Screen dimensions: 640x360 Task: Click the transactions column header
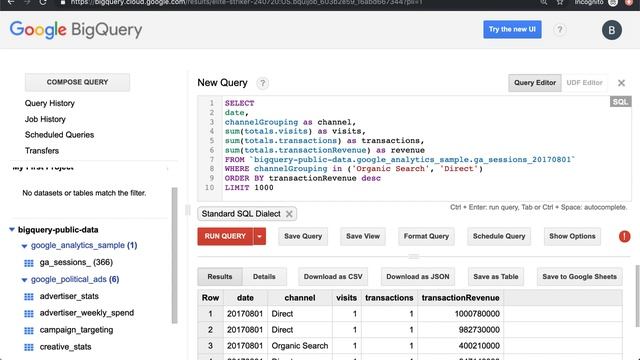click(389, 298)
